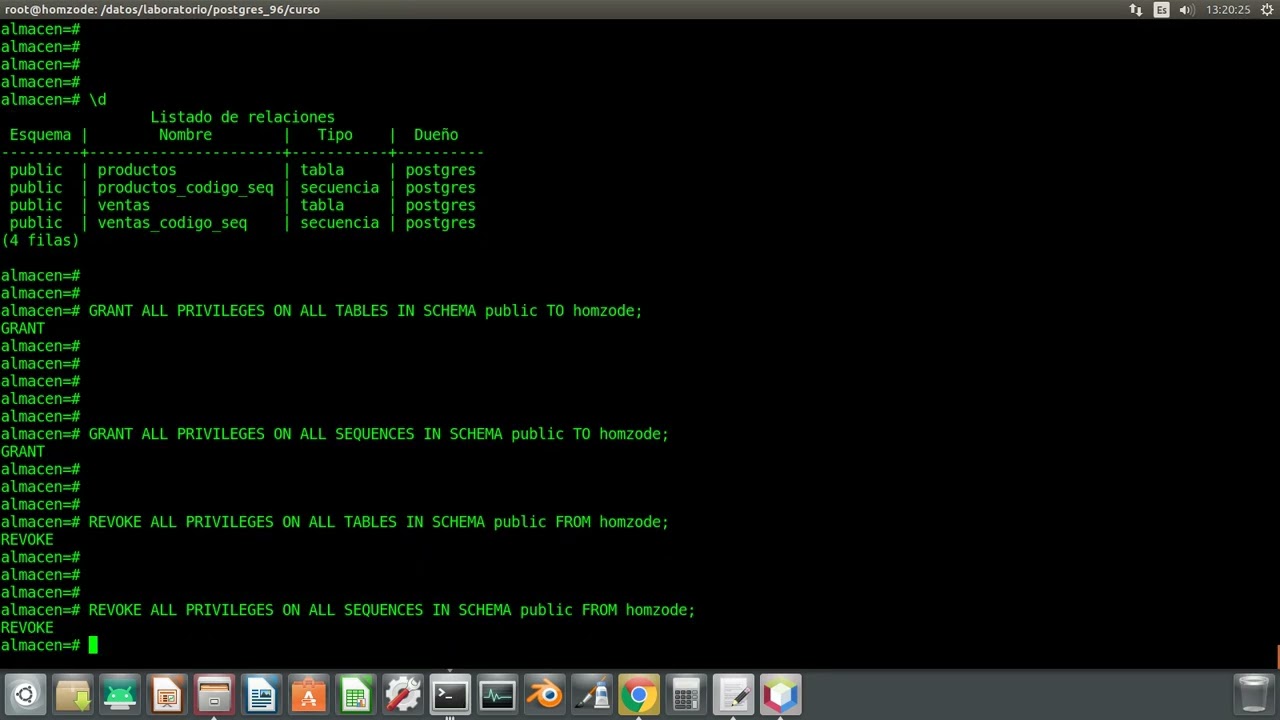Click the \d command line

(x=54, y=100)
